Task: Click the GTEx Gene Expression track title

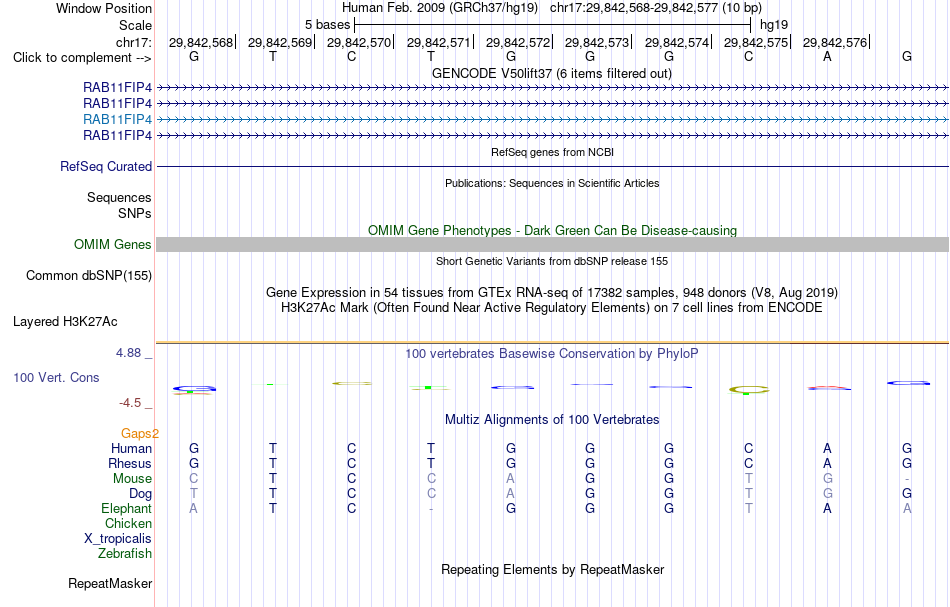Action: (552, 293)
